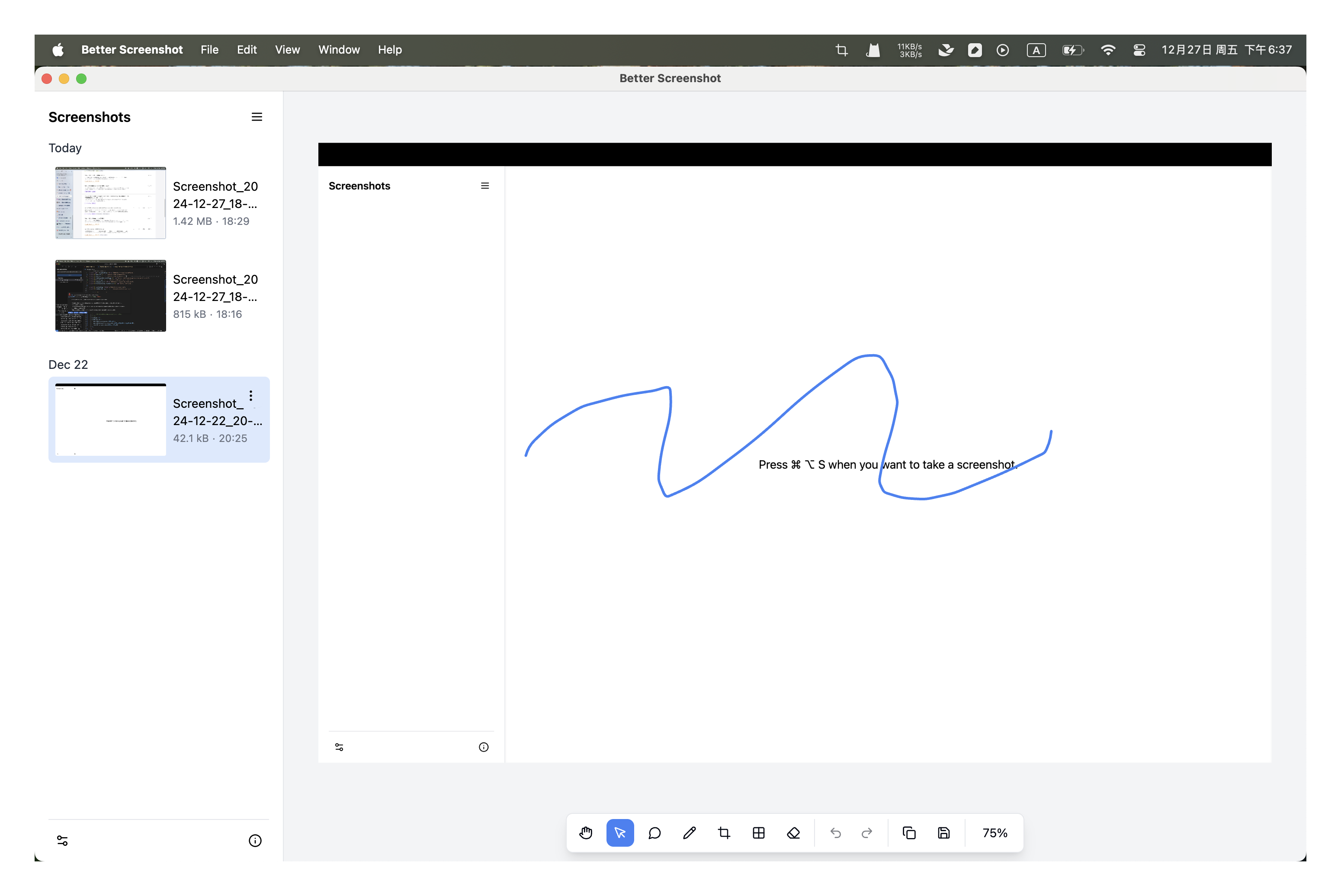Select the grid mosaic tool
This screenshot has width=1341, height=896.
point(758,832)
